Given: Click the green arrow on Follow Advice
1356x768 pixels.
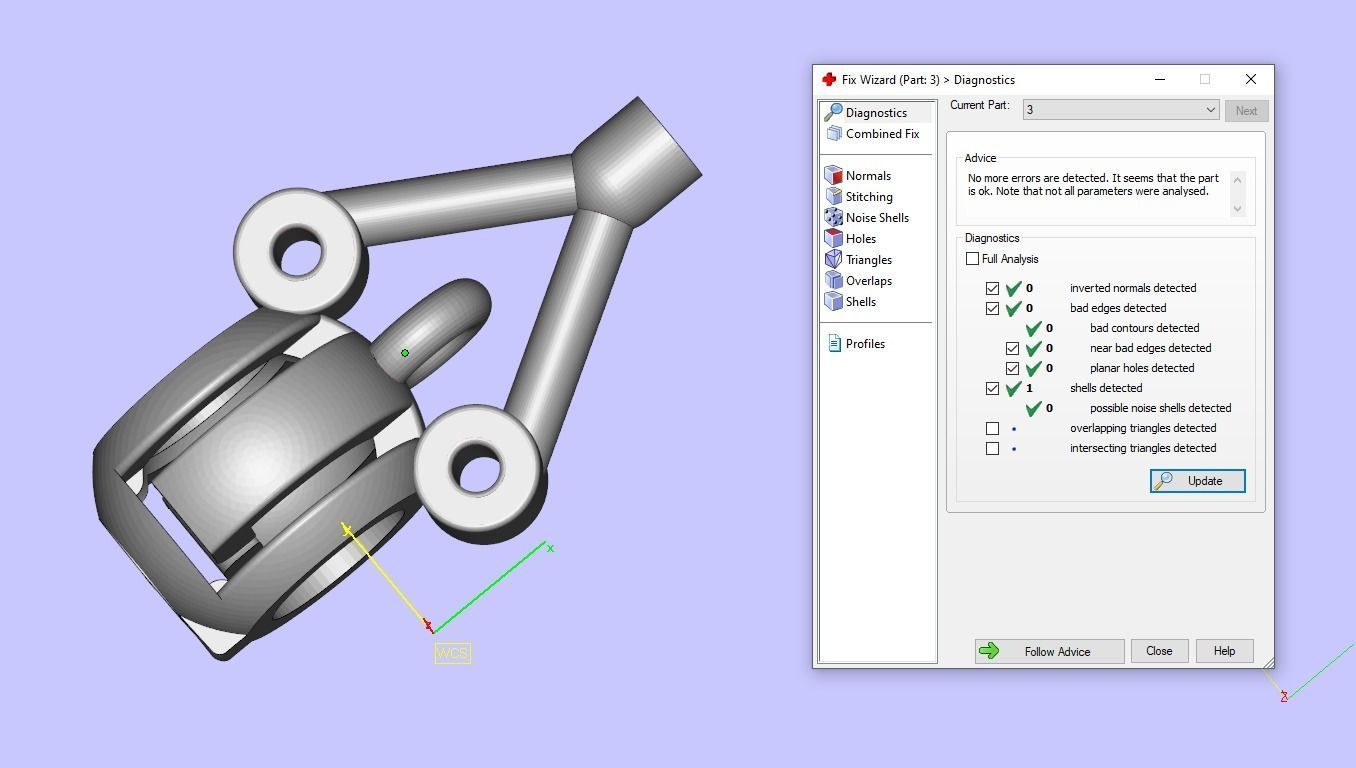Looking at the screenshot, I should tap(989, 651).
